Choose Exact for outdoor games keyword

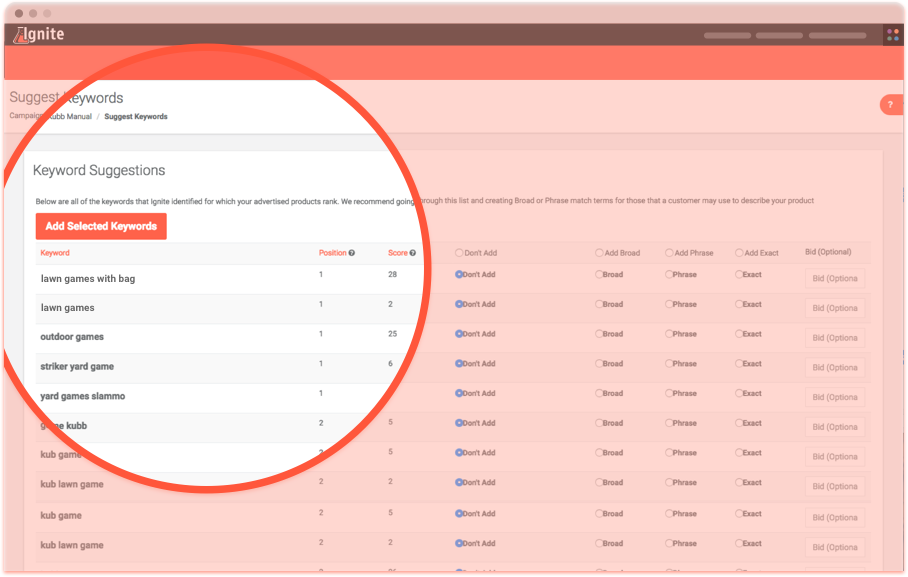click(x=739, y=334)
